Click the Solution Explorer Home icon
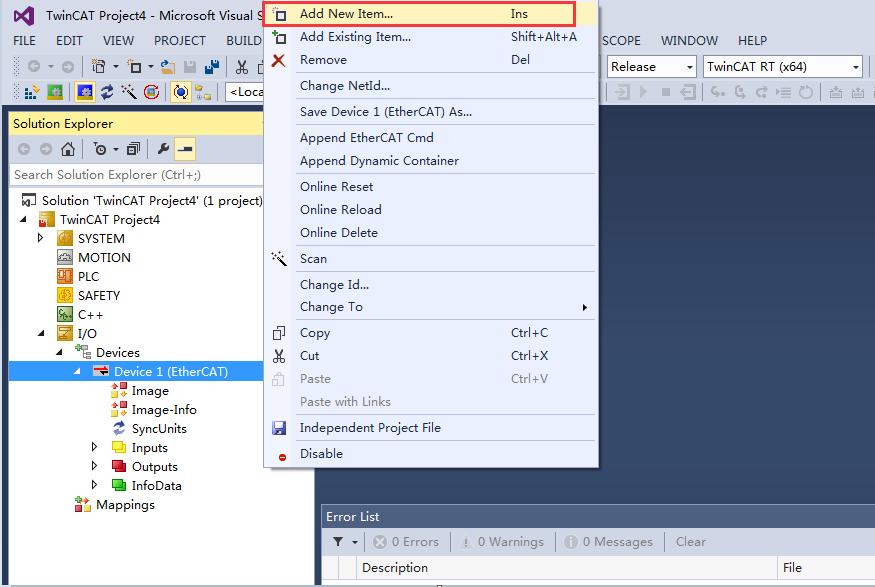The height and width of the screenshot is (587, 875). coord(68,149)
